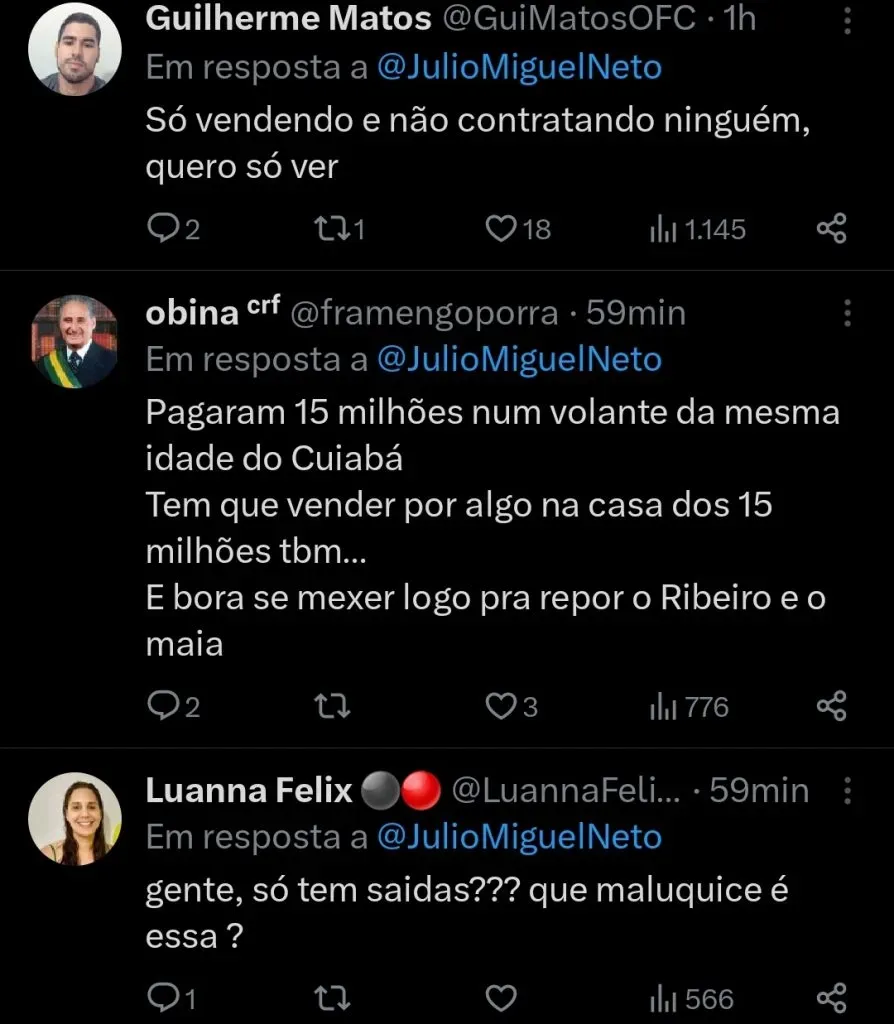The height and width of the screenshot is (1024, 894).
Task: Share obina's tweet
Action: [831, 707]
